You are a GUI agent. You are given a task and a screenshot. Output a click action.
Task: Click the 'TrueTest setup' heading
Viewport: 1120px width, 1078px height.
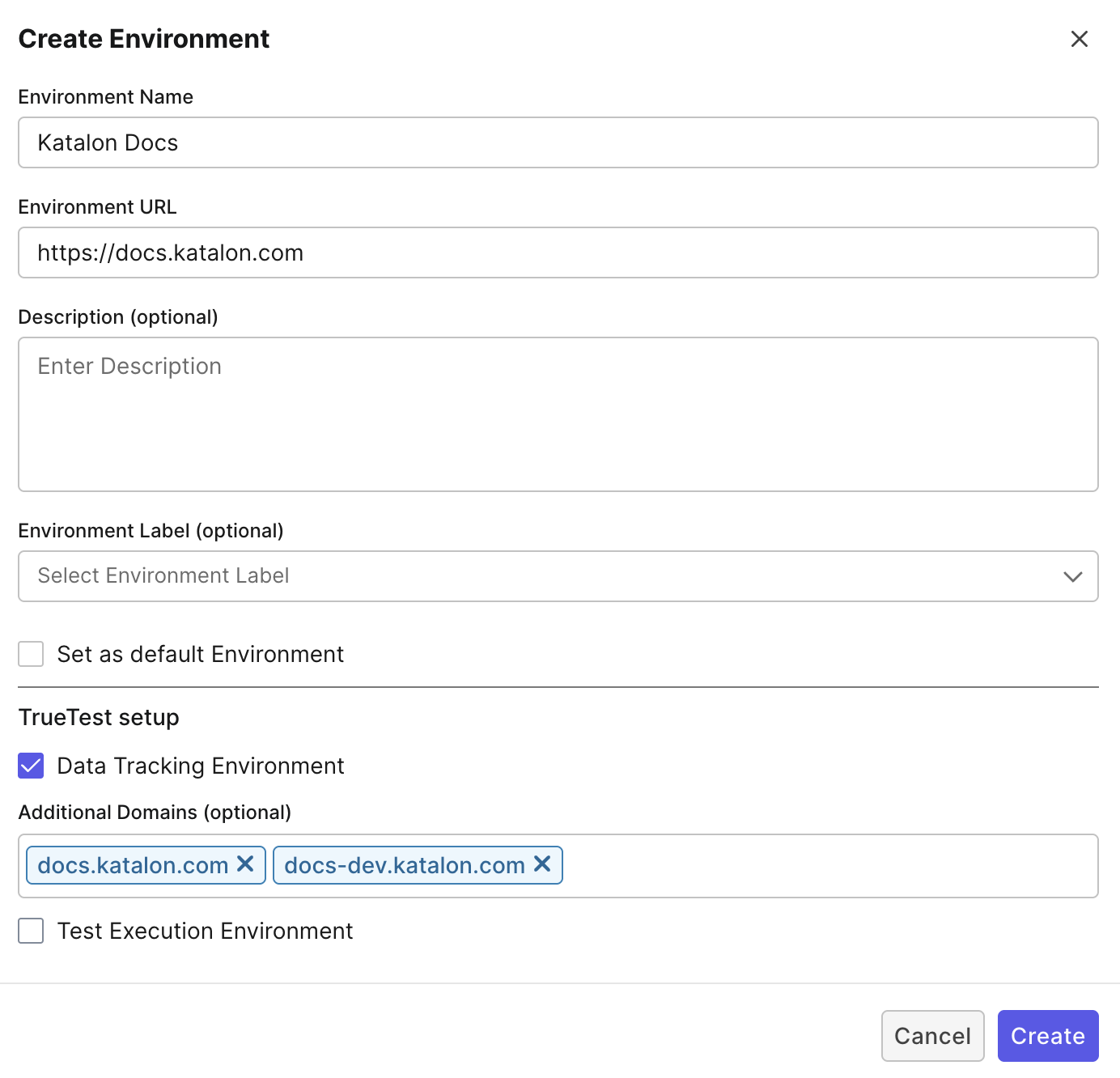coord(99,717)
